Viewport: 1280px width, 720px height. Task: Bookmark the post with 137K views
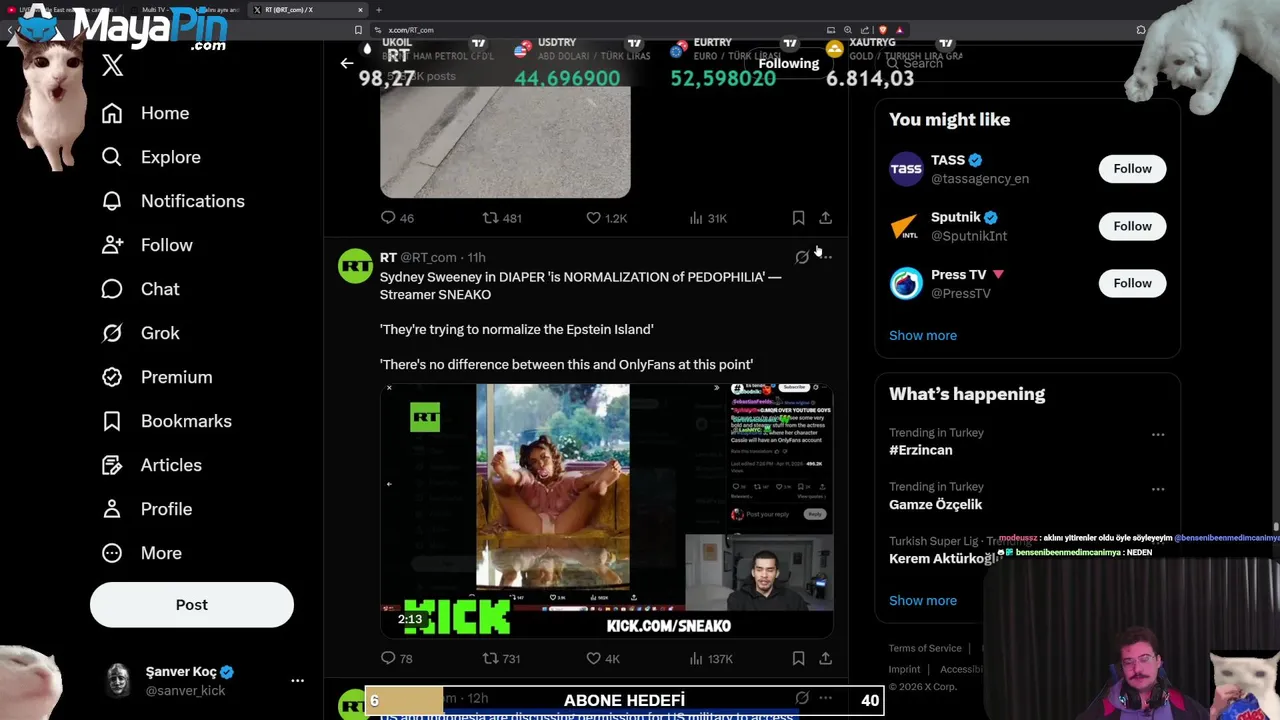point(798,658)
